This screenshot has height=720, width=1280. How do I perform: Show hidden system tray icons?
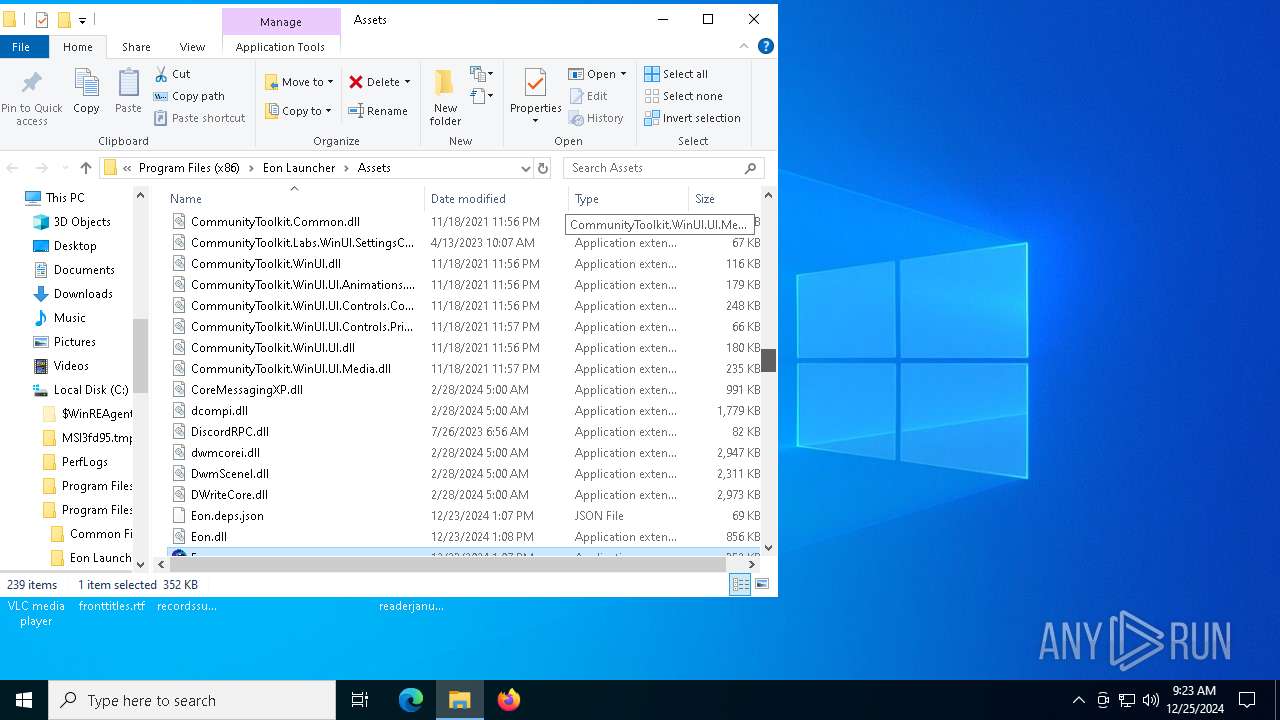pyautogui.click(x=1078, y=700)
